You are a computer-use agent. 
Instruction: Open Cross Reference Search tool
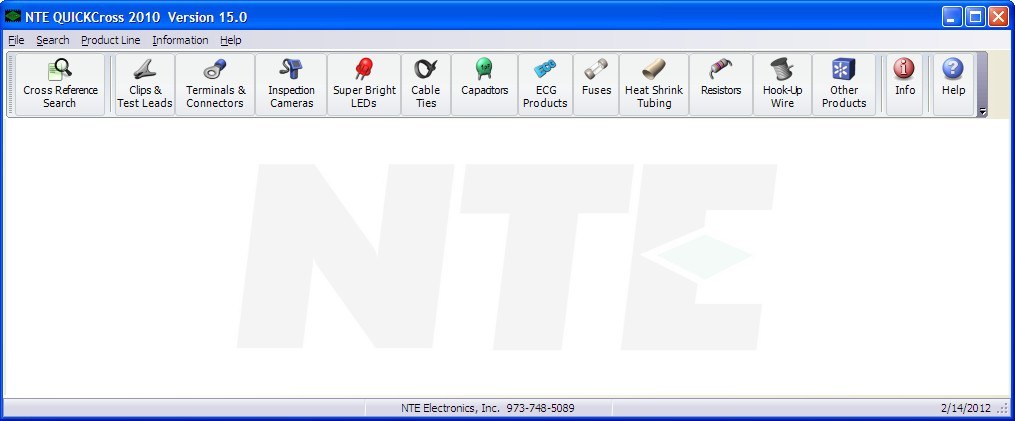60,84
